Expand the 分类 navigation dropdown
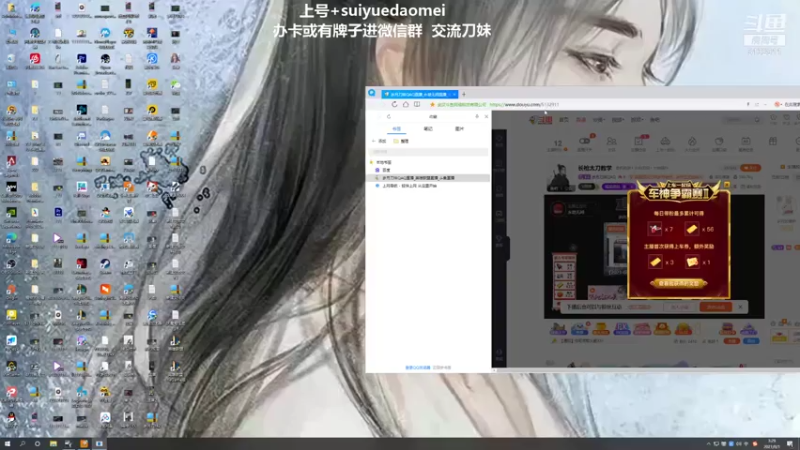Screen dimensions: 800x450 pos(598,120)
